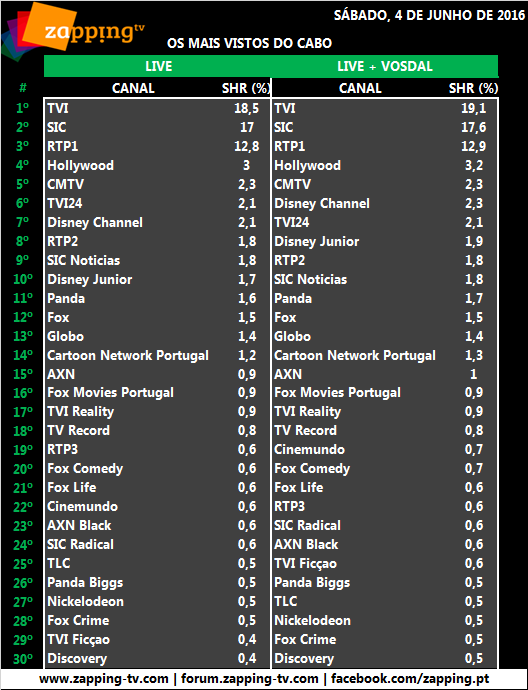Select rank 30º
Image resolution: width=528 pixels, height=690 pixels.
click(23, 659)
